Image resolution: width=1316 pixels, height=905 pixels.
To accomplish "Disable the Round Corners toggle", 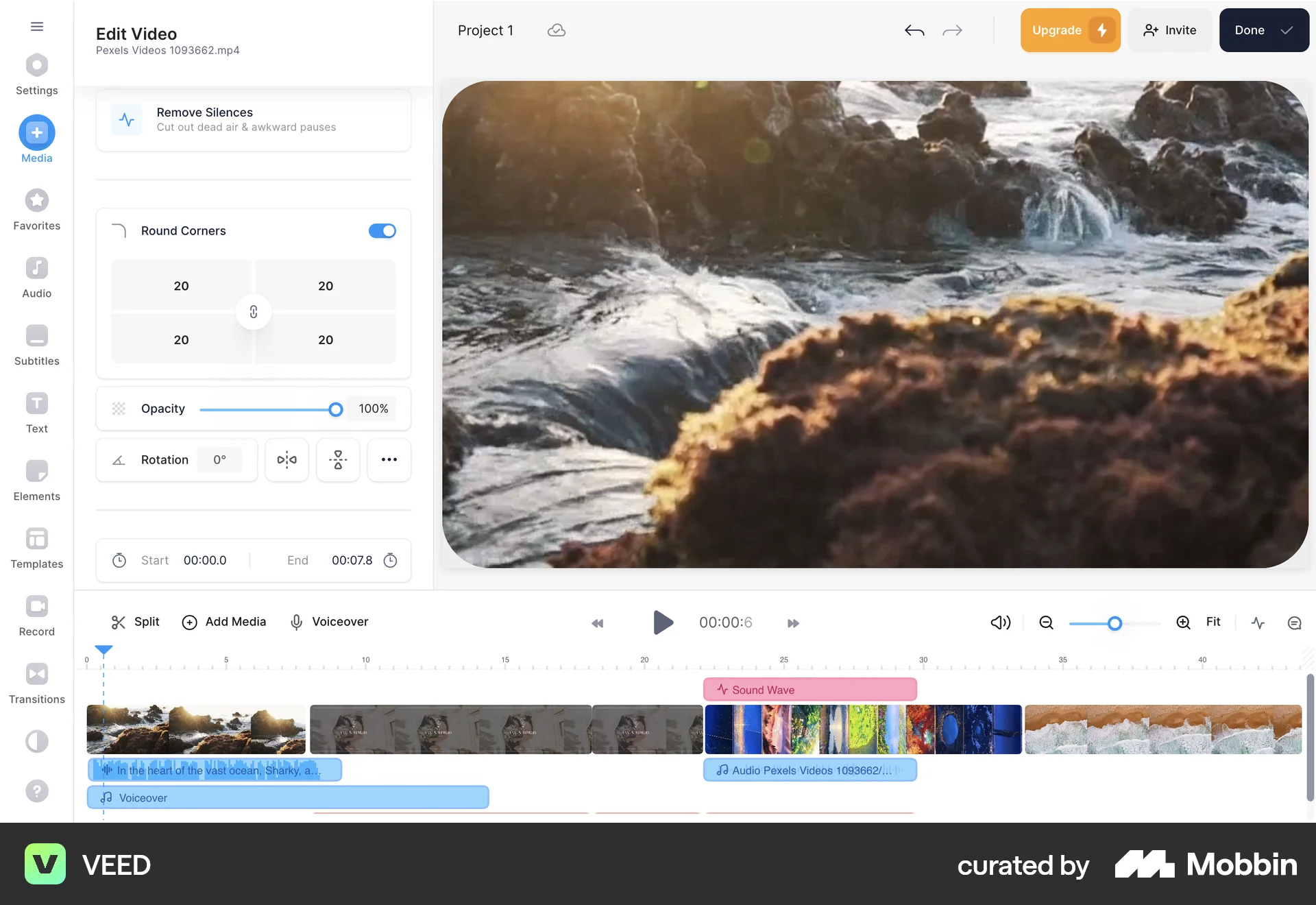I will pos(382,231).
